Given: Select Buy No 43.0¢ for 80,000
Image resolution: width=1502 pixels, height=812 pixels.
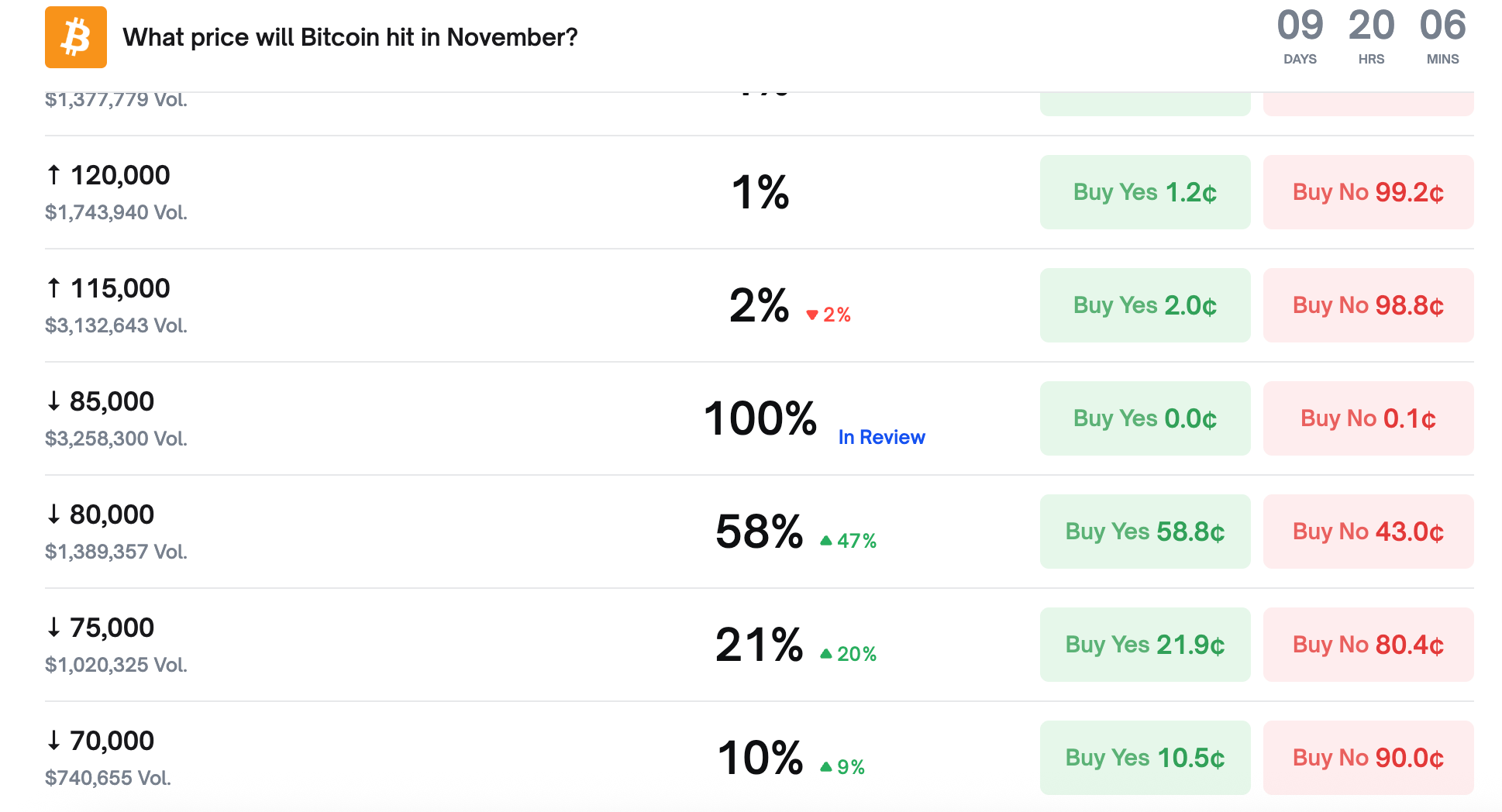Looking at the screenshot, I should [x=1368, y=532].
